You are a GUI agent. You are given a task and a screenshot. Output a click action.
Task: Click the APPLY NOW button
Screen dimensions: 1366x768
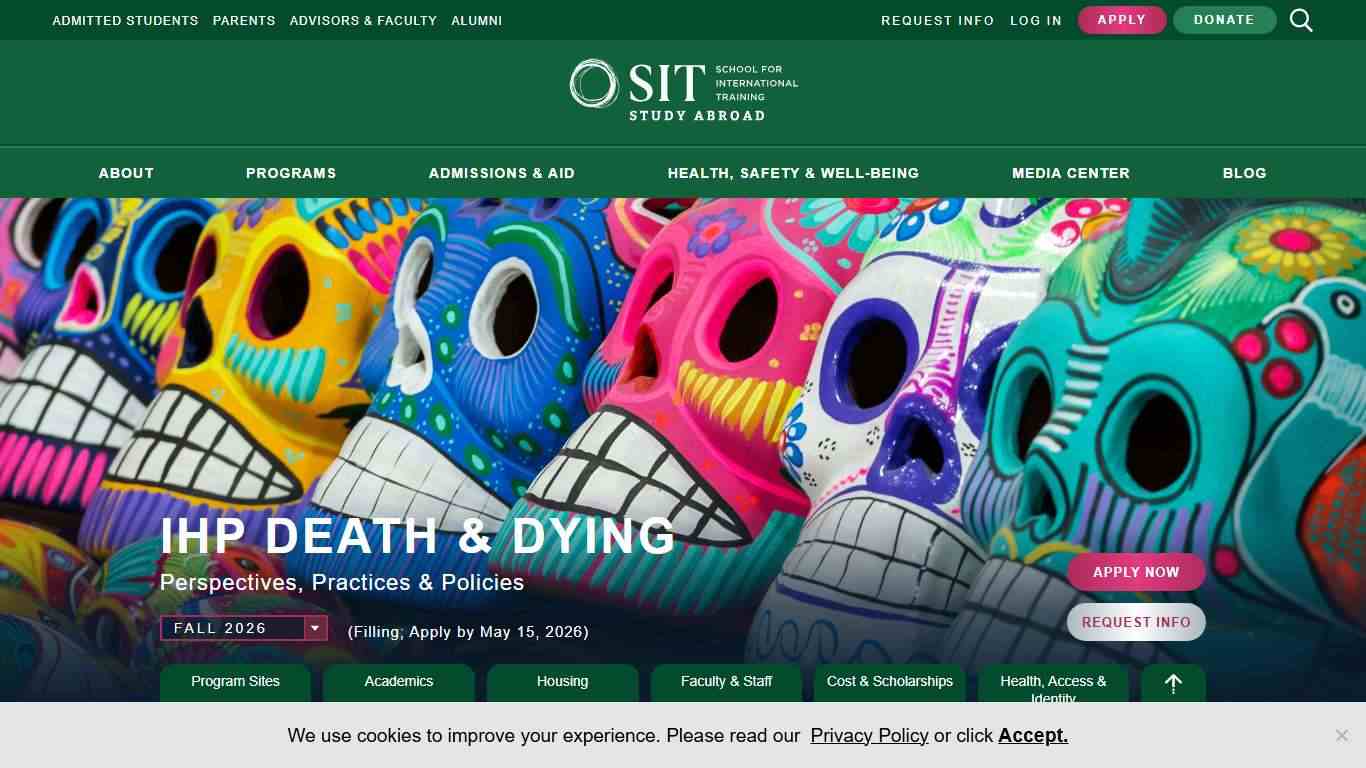pos(1135,572)
